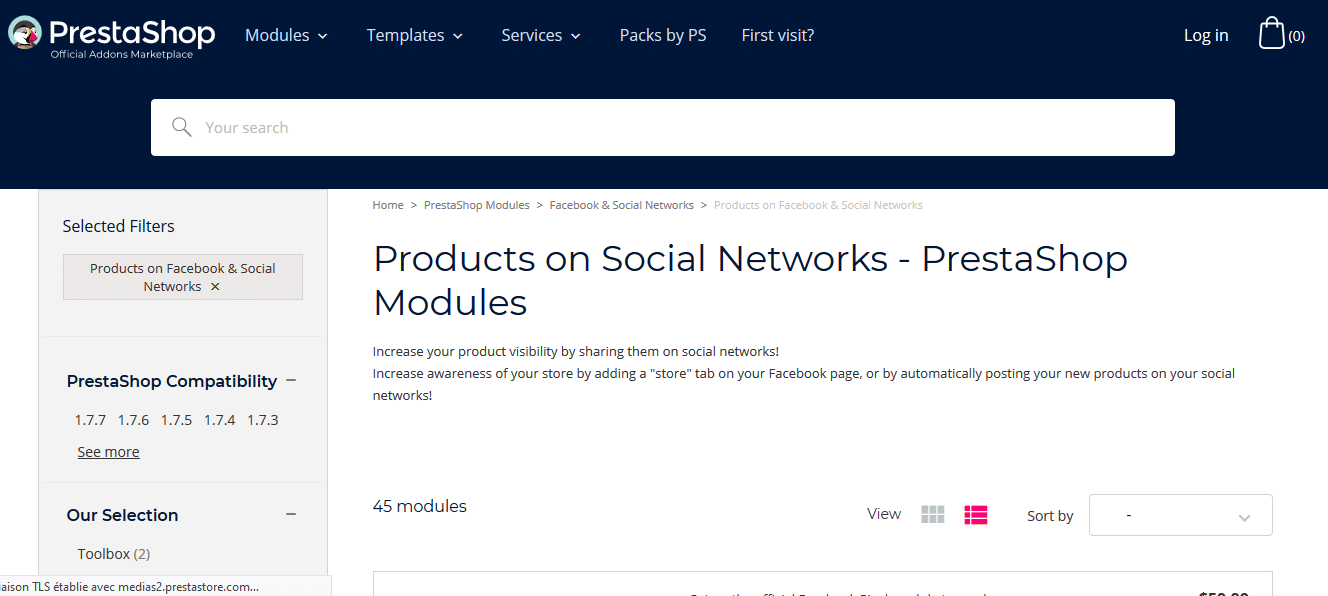Collapse Our Selection section
The height and width of the screenshot is (596, 1328).
[291, 514]
